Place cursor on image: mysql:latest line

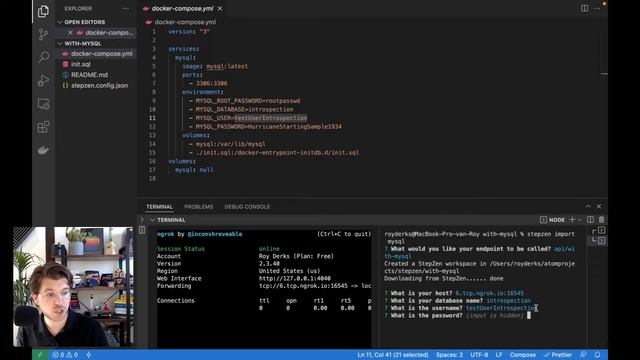point(215,66)
